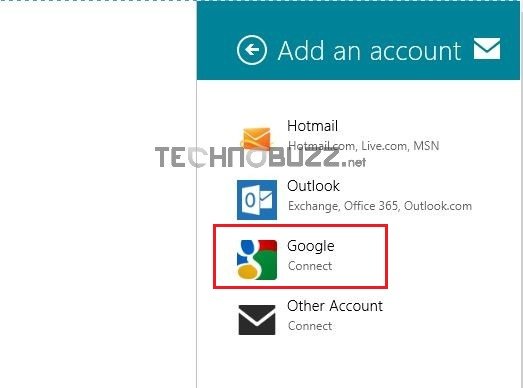Click Connect under Other Account
Viewport: 523px width, 388px height.
[x=310, y=326]
